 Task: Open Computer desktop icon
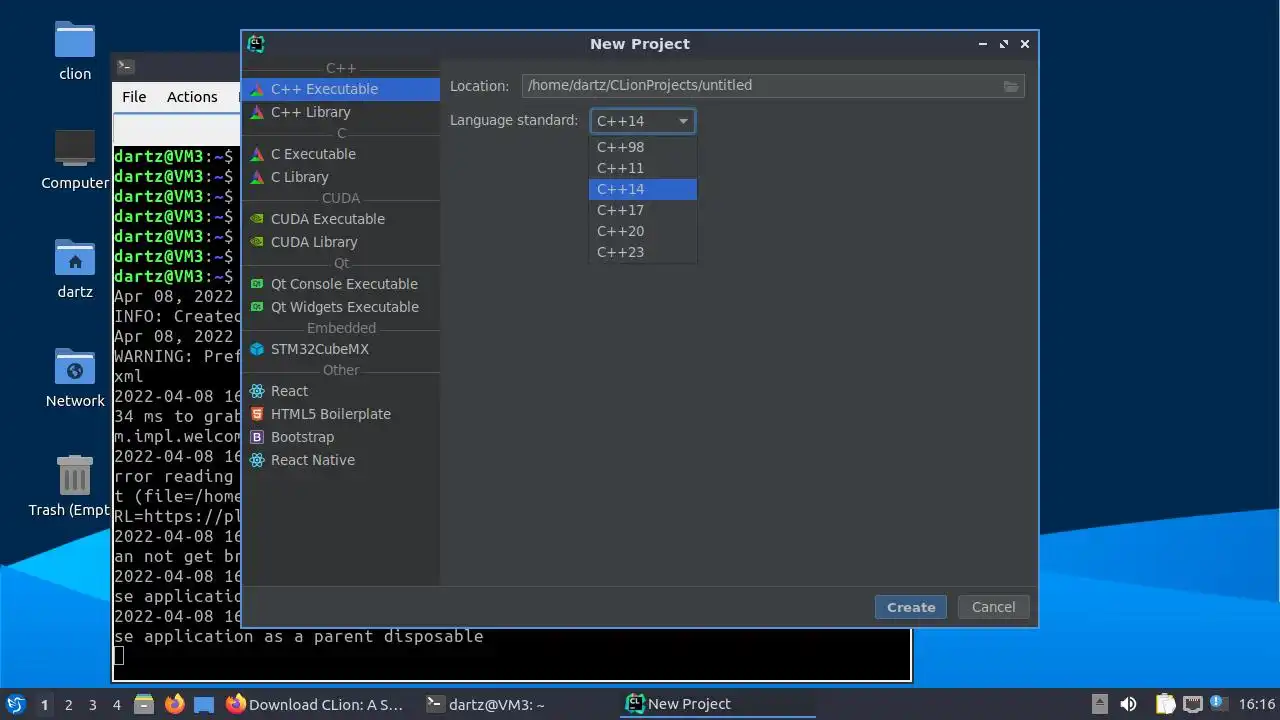(x=75, y=160)
